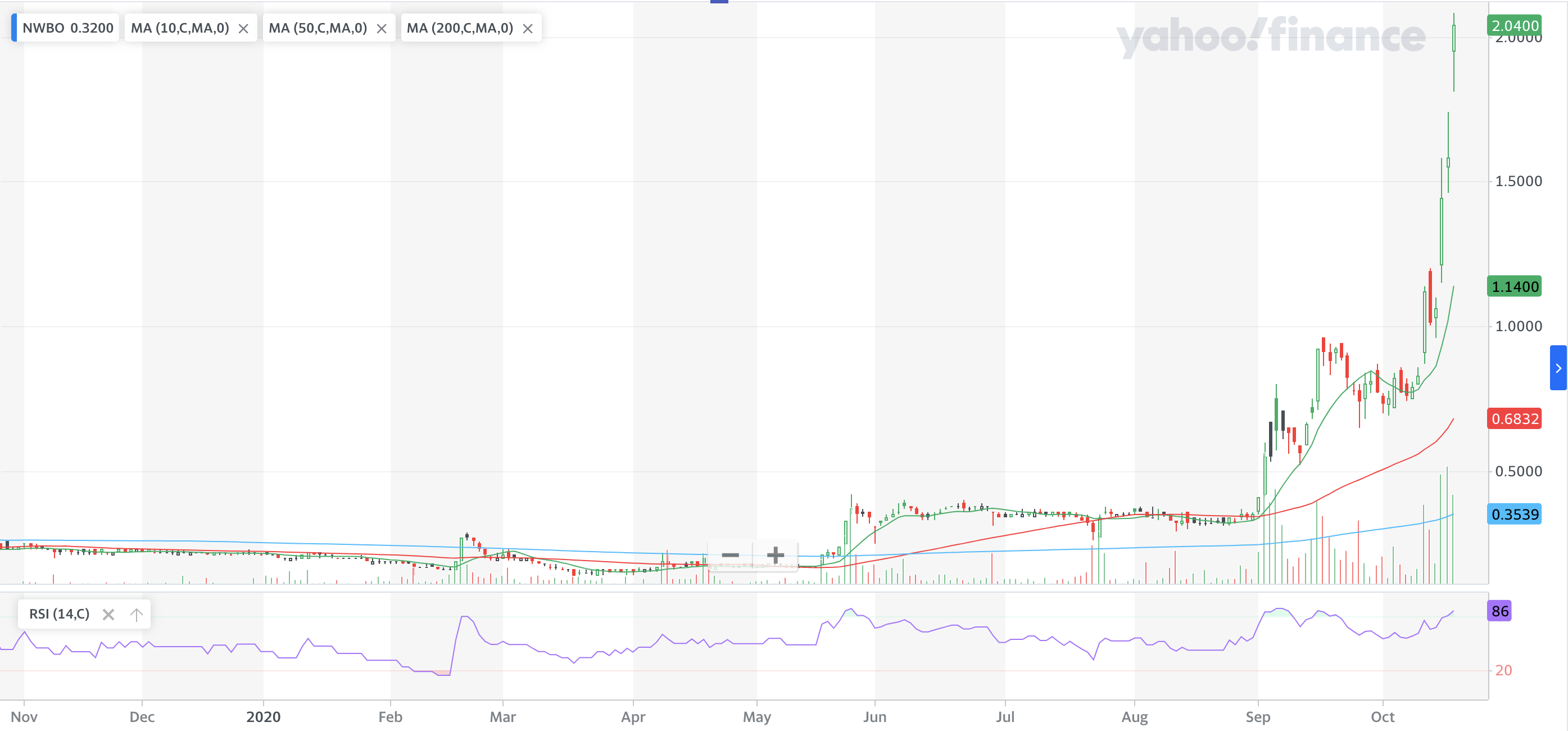Click the 0.6832 red MA value tag

click(x=1515, y=418)
